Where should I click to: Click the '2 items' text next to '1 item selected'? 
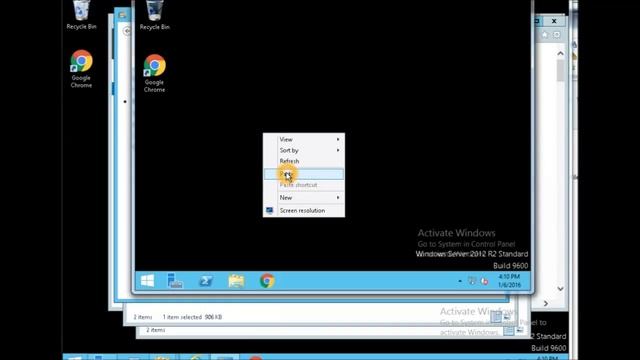(x=143, y=317)
